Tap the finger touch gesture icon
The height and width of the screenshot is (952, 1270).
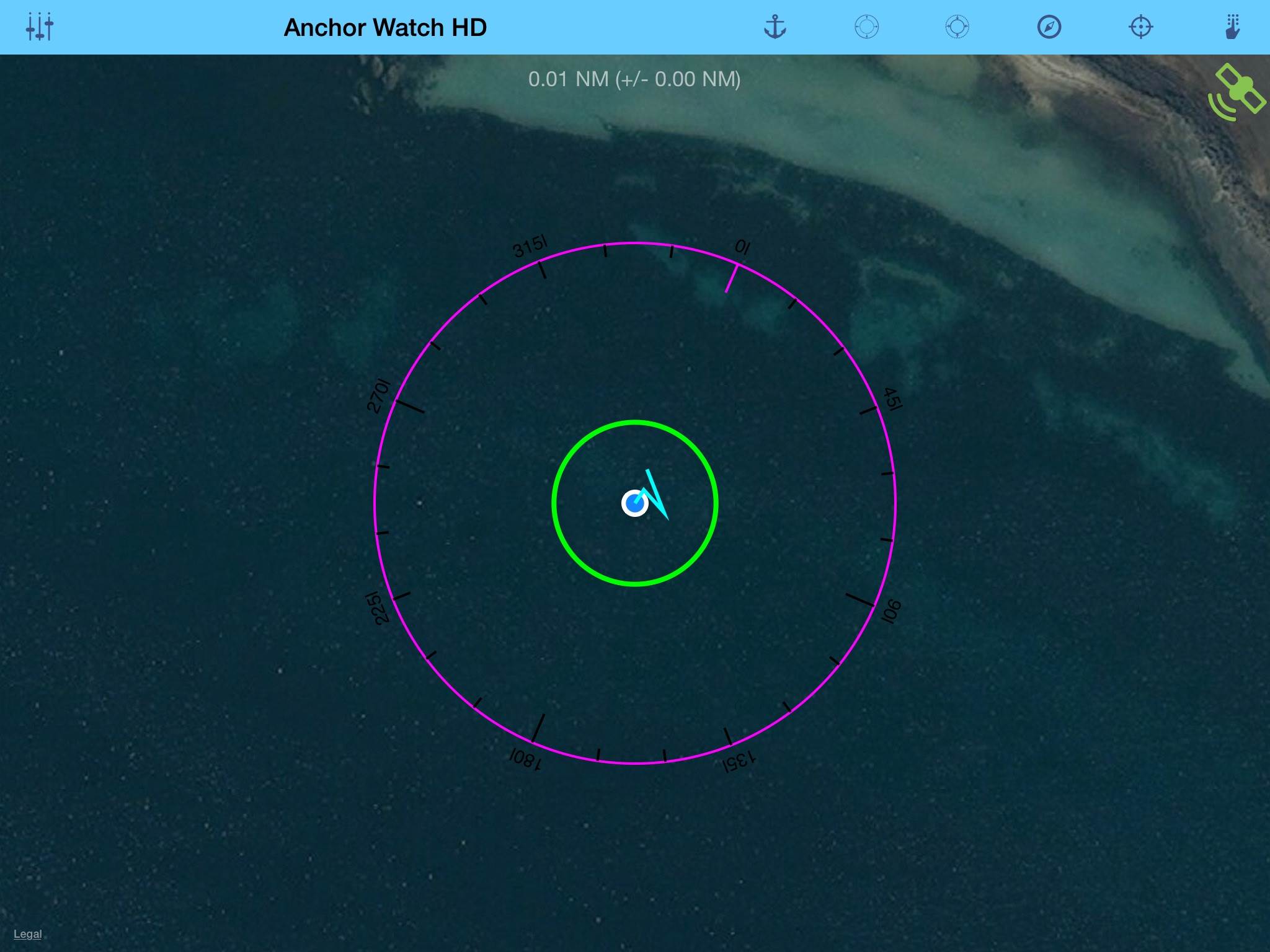pyautogui.click(x=1232, y=27)
